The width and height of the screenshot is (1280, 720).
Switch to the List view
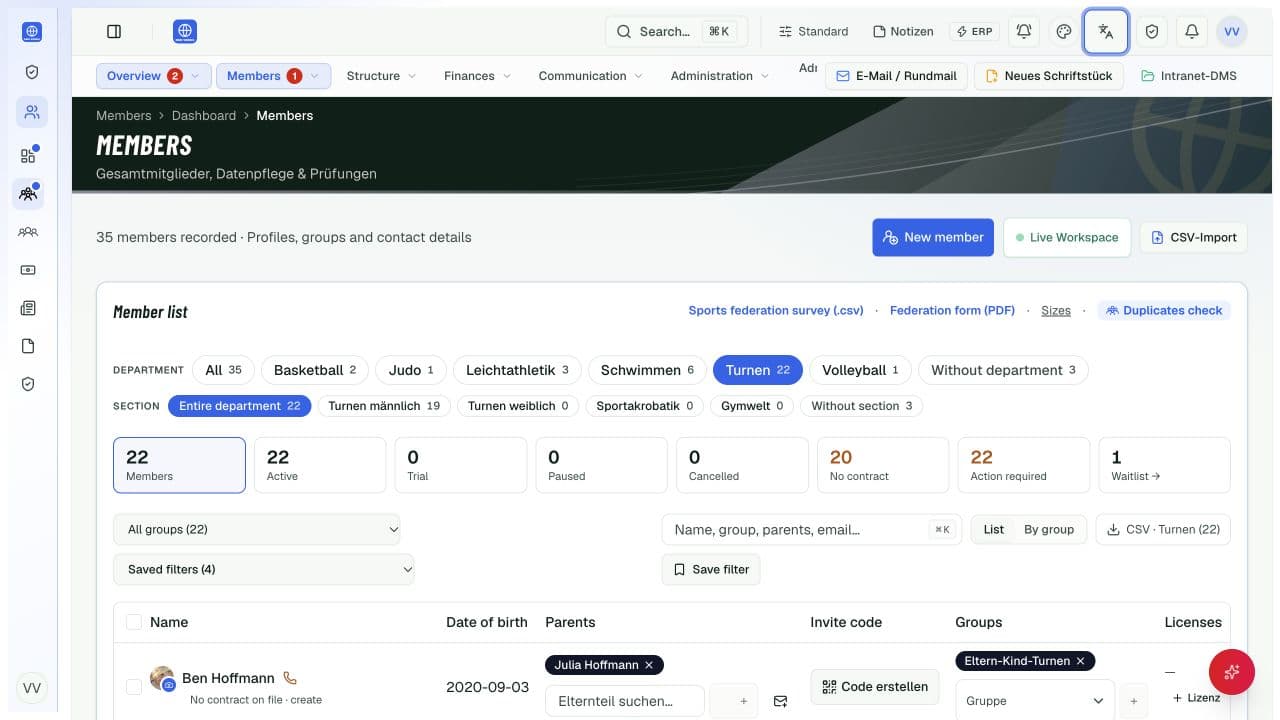(x=994, y=530)
